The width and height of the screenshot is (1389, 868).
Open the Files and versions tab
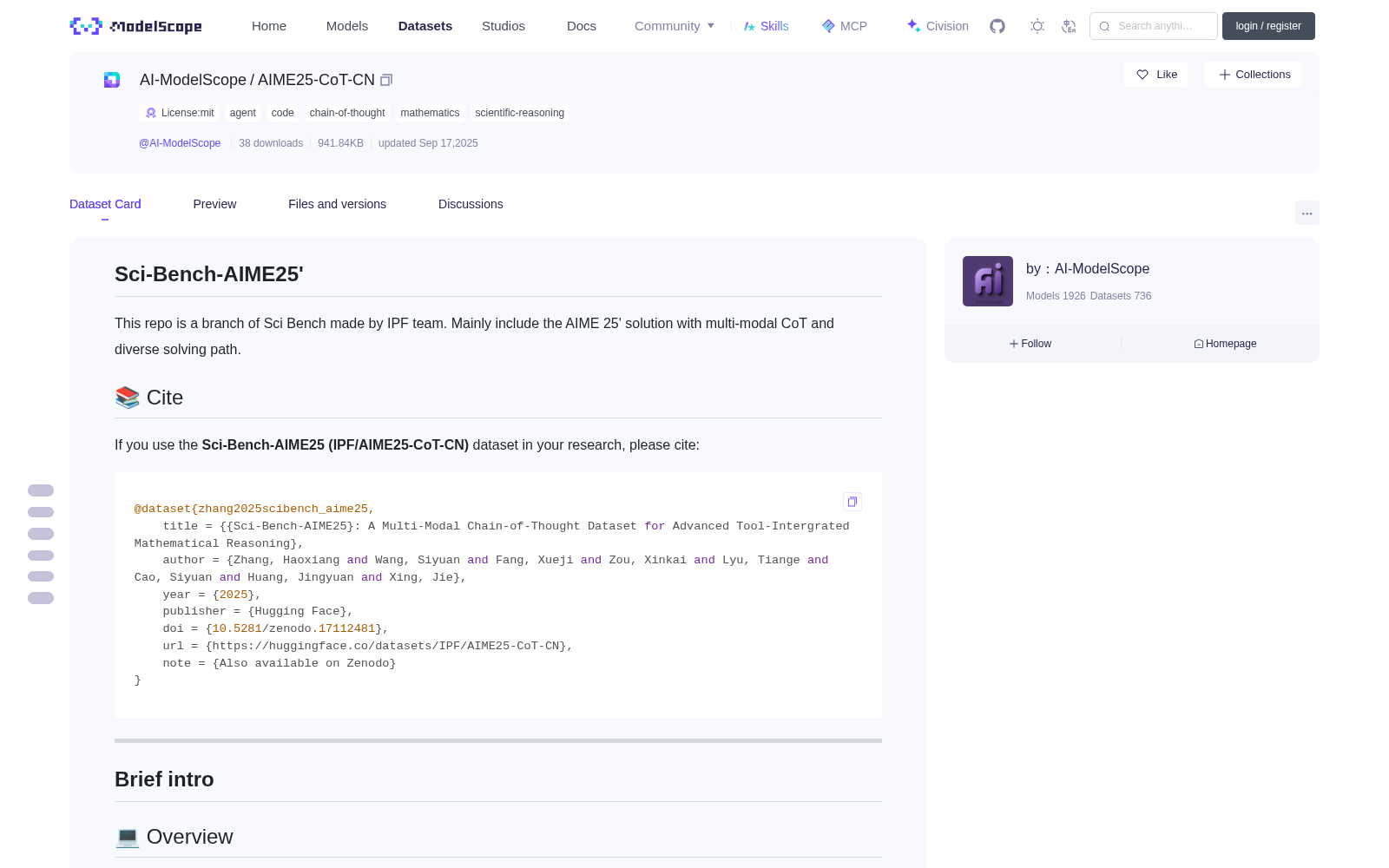click(337, 204)
